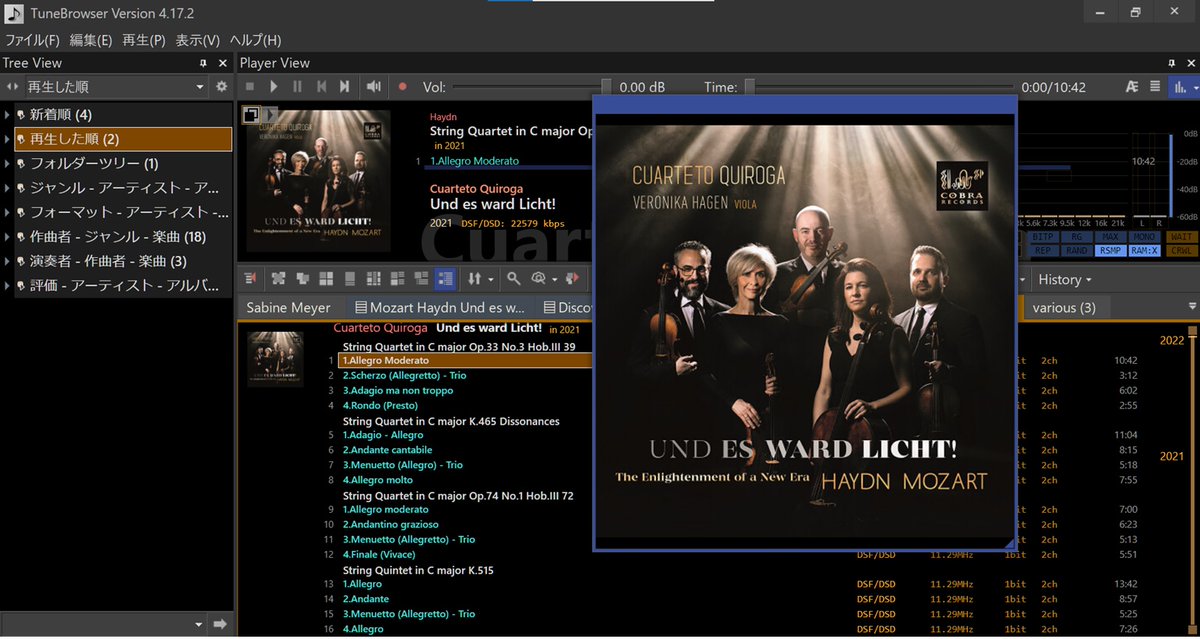This screenshot has width=1200, height=639.
Task: Expand the フォーマット - アーティスト node
Action: coord(8,212)
